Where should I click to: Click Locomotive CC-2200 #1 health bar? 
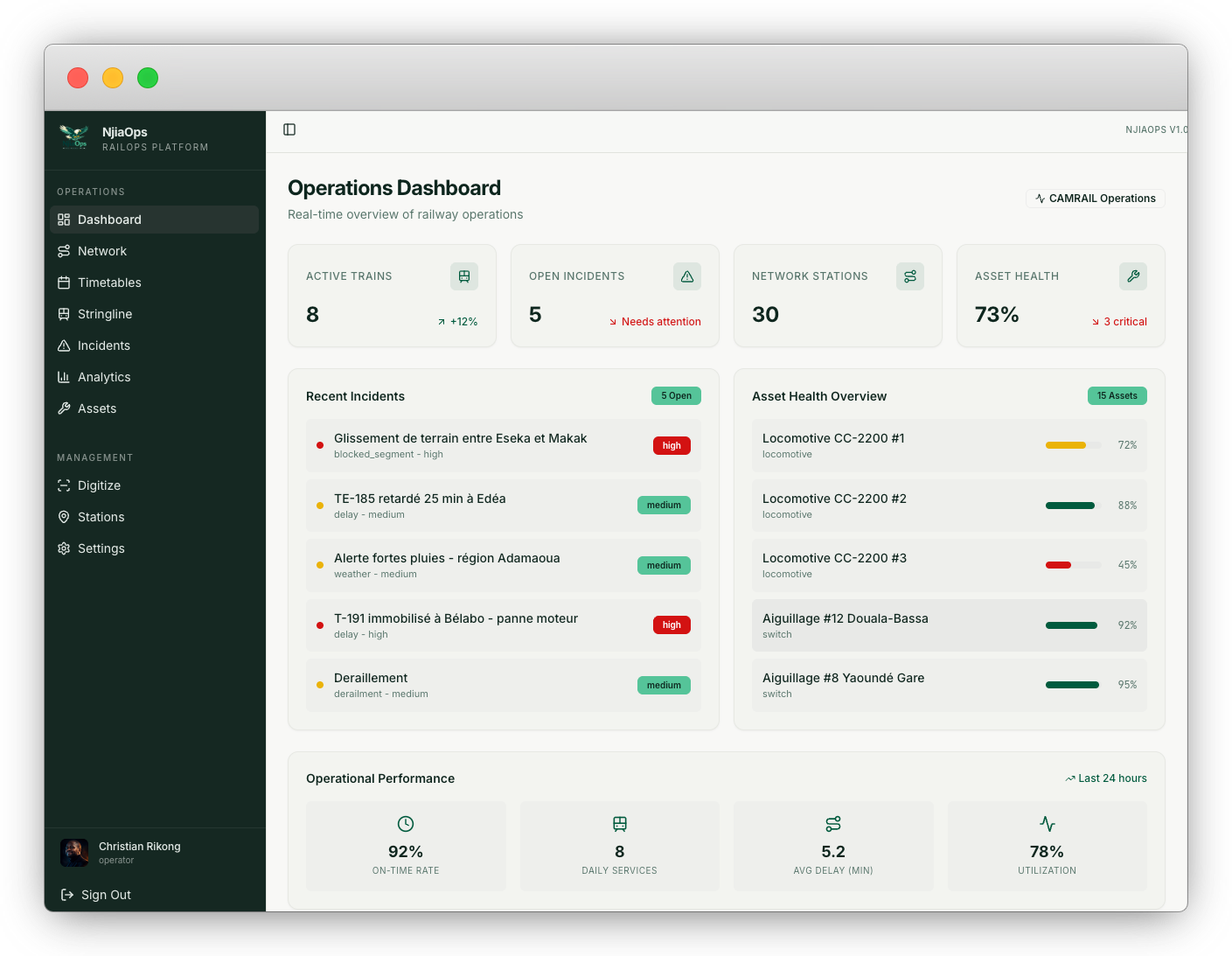pos(1074,445)
